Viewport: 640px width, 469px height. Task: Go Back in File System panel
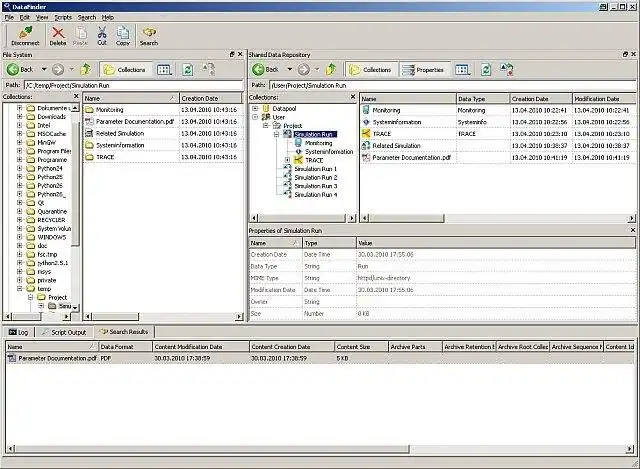[20, 69]
